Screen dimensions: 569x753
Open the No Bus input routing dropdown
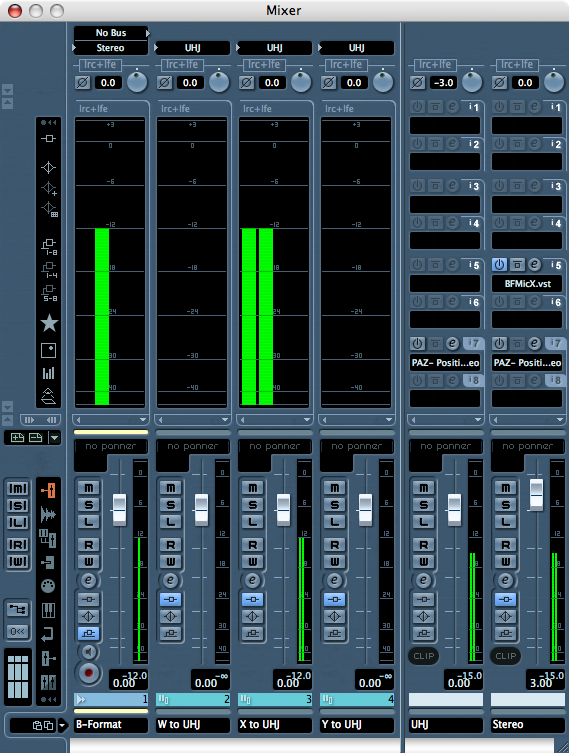click(x=111, y=33)
